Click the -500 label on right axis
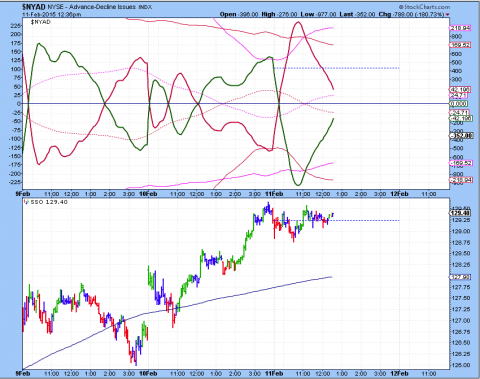 click(456, 148)
